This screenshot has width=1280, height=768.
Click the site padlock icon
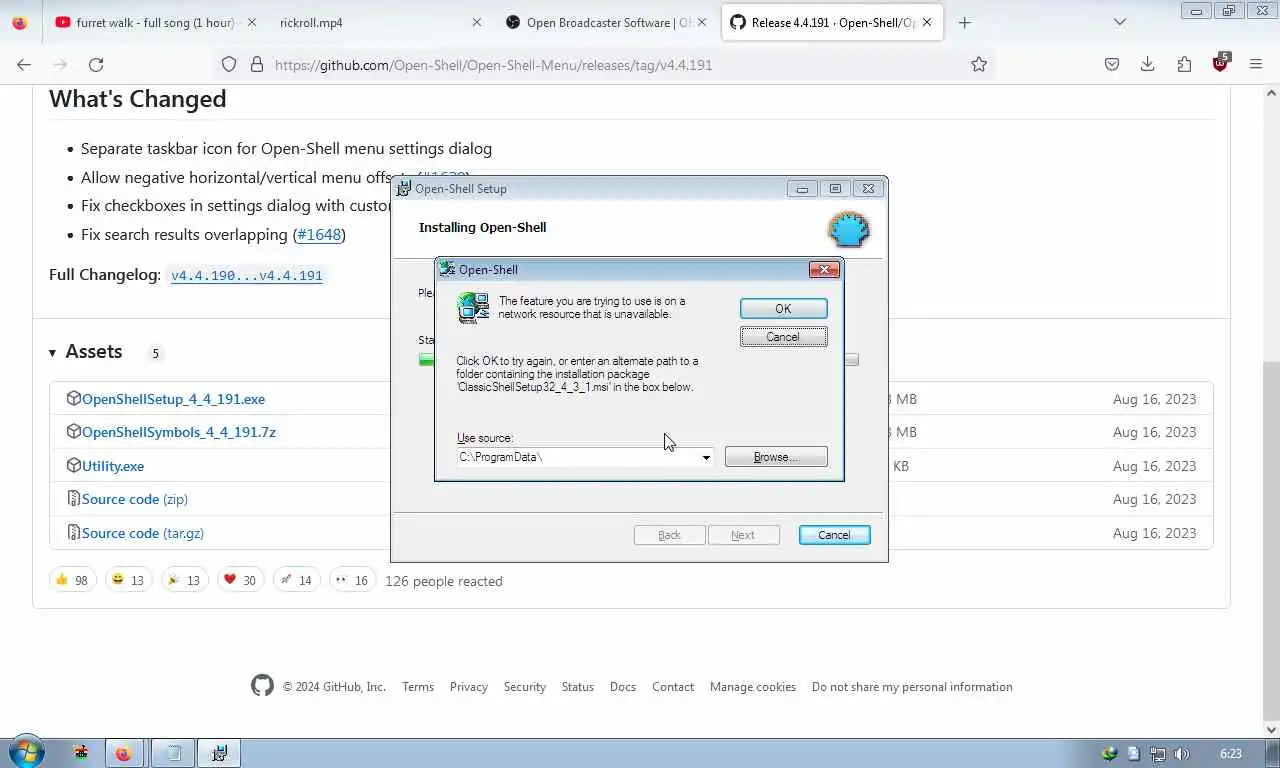click(x=257, y=64)
